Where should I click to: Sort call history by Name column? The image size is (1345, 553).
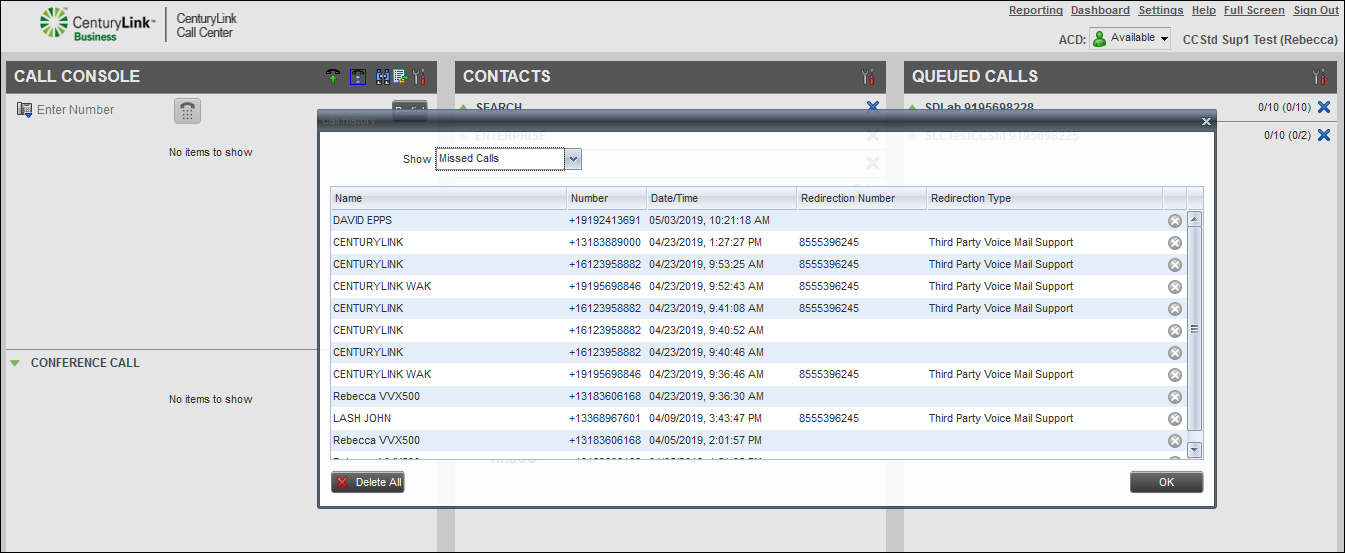click(x=448, y=198)
